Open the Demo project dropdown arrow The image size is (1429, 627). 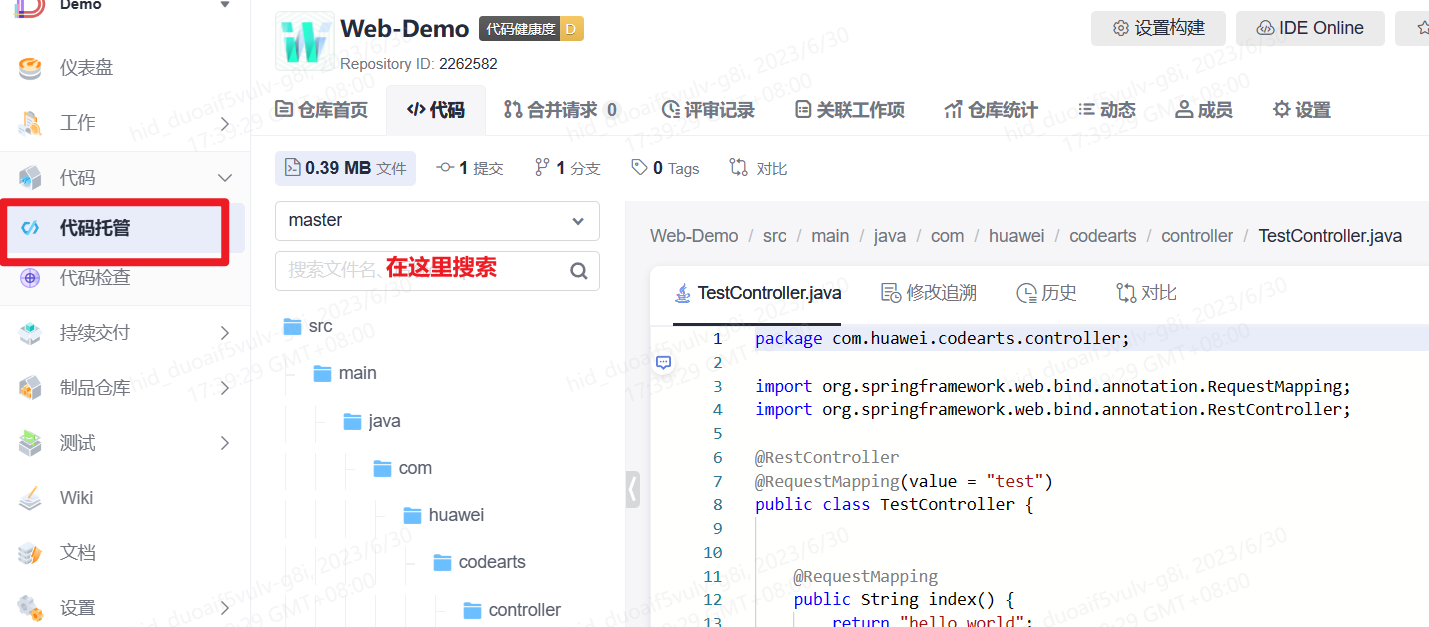pyautogui.click(x=225, y=5)
